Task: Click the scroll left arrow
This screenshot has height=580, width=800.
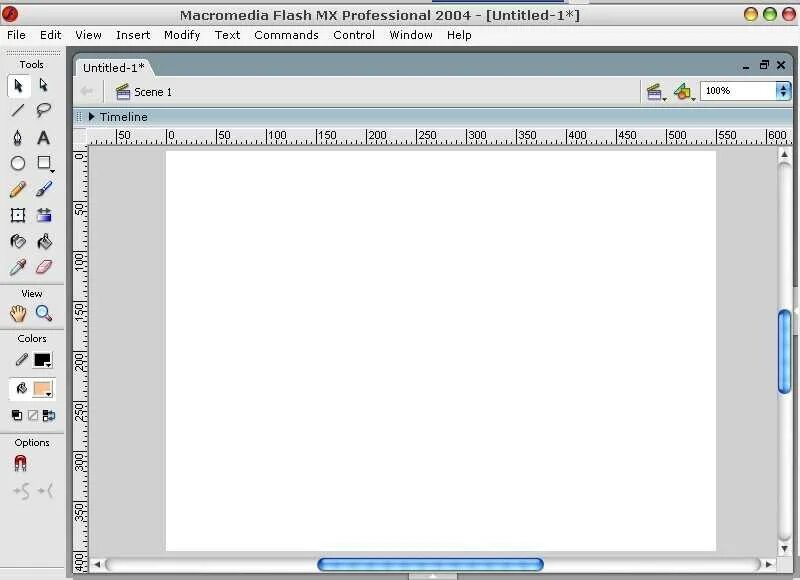Action: pyautogui.click(x=97, y=564)
